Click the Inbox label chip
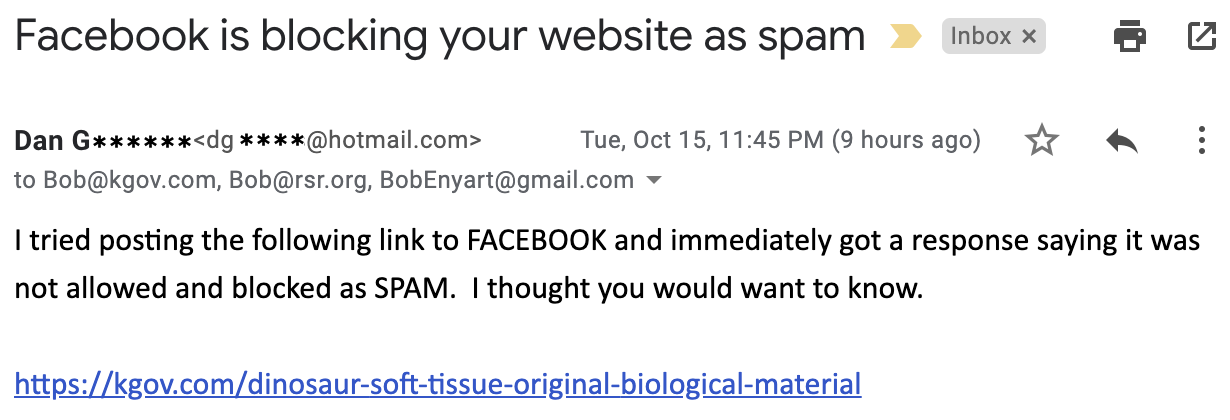 980,38
